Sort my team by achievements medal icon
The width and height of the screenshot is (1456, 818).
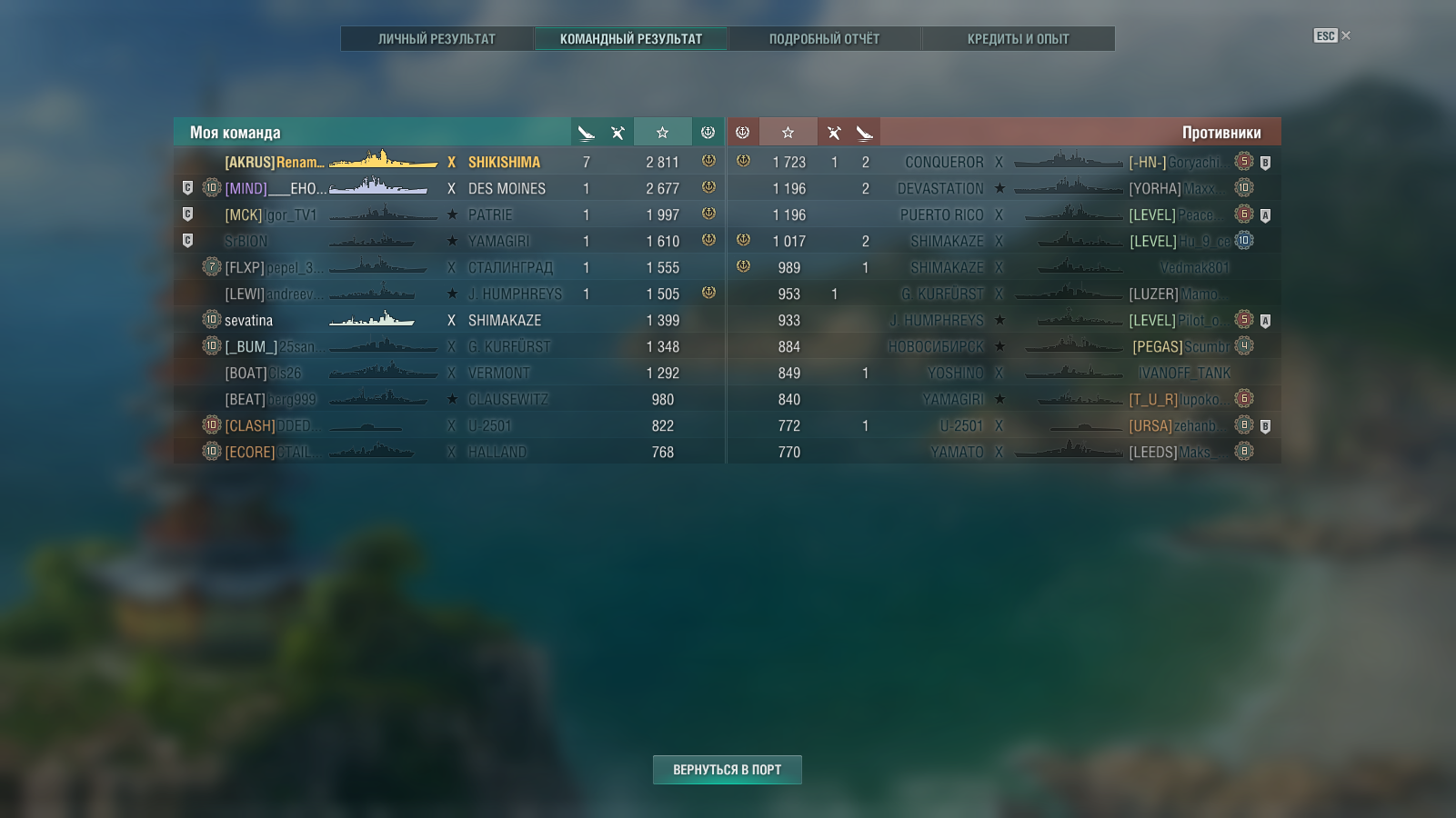pyautogui.click(x=708, y=133)
